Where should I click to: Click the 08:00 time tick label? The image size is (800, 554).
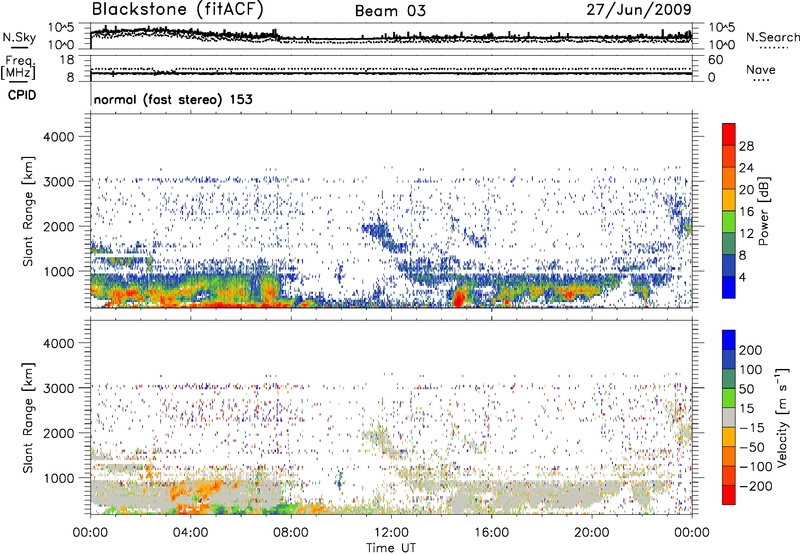coord(291,533)
